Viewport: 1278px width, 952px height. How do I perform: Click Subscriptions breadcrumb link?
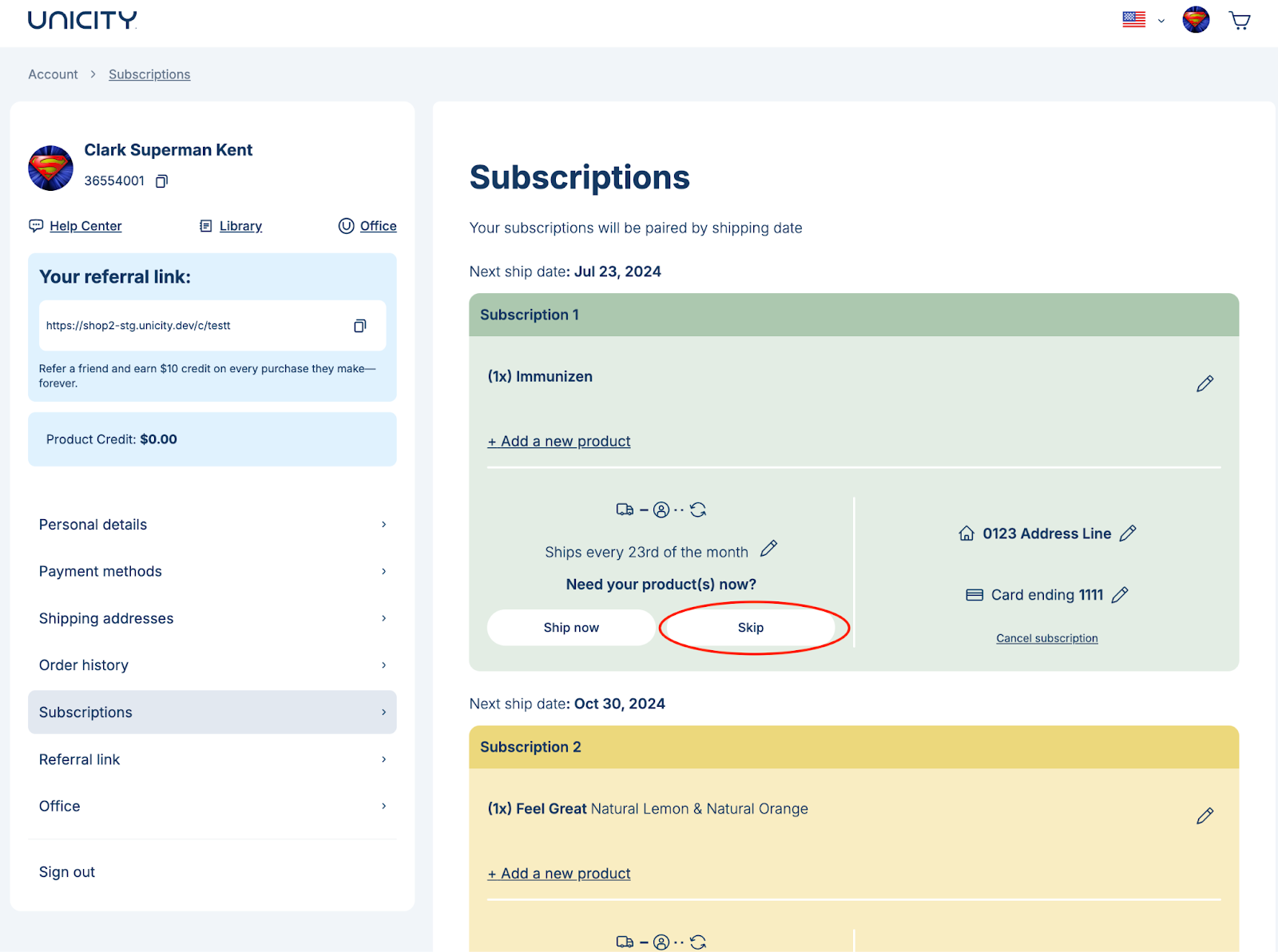tap(149, 74)
